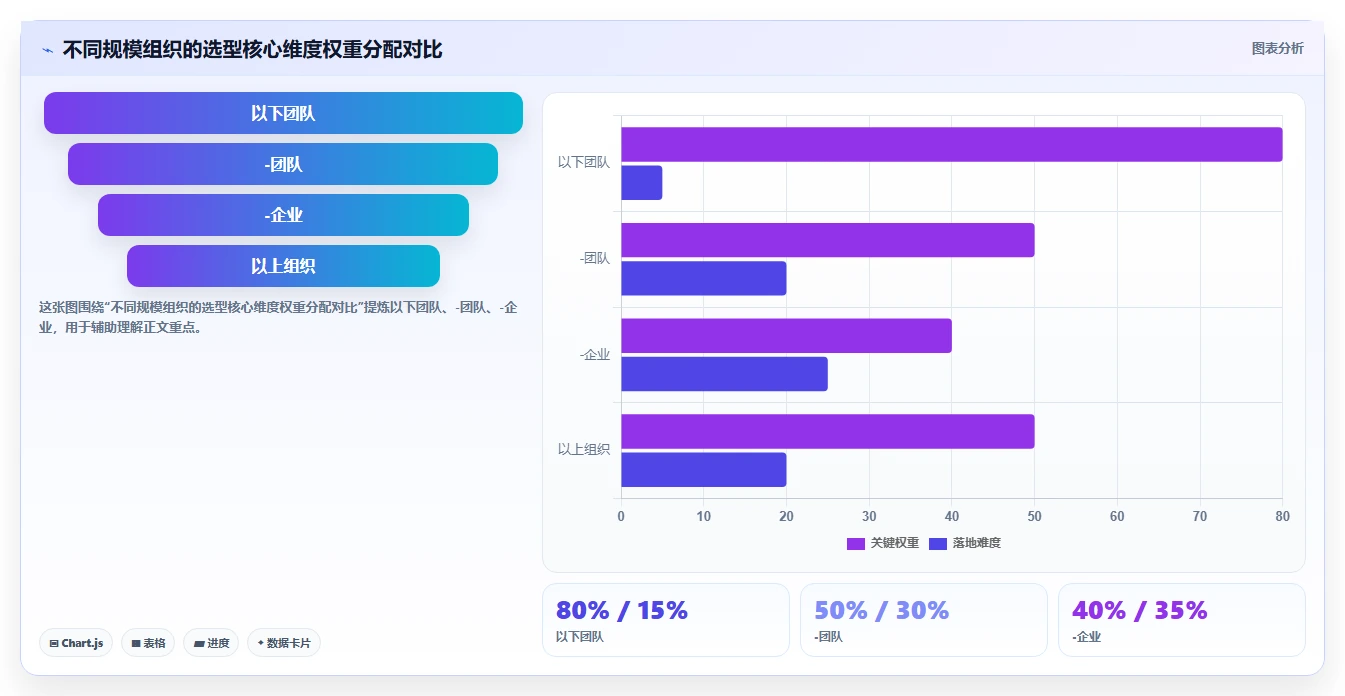Click the x-axis tick label 40
Screen dimensions: 1345x696
(952, 516)
